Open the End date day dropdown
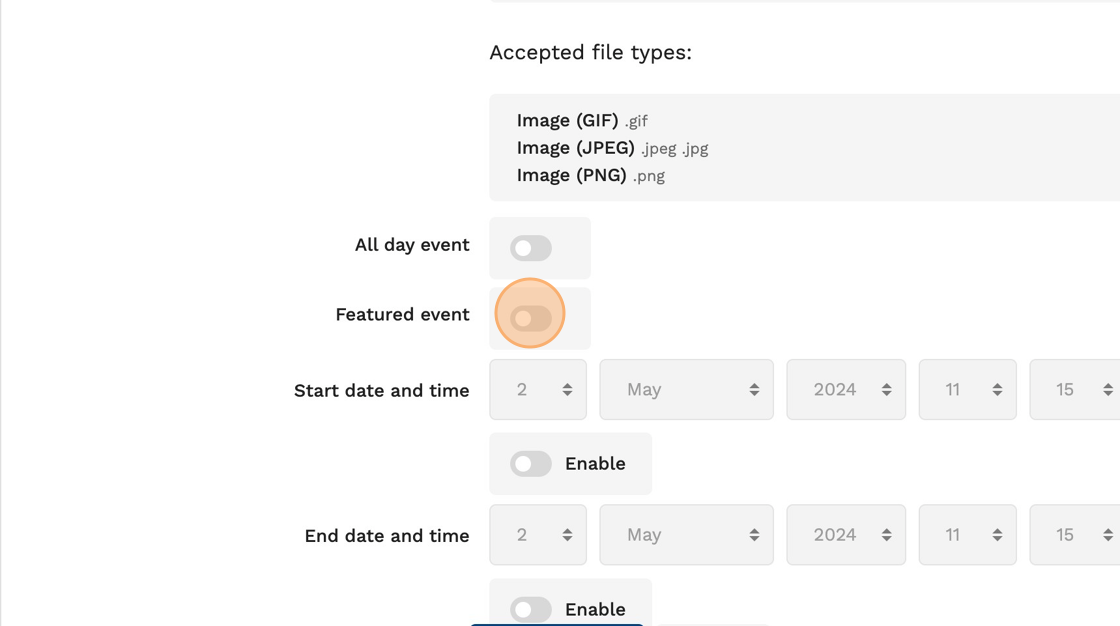1120x626 pixels. 538,535
